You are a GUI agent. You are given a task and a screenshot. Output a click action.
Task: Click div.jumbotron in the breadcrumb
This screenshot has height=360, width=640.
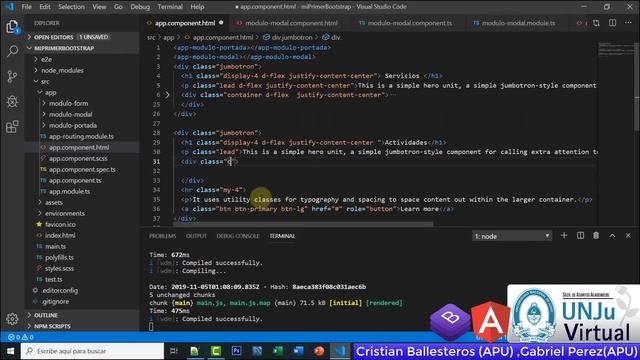[x=288, y=37]
